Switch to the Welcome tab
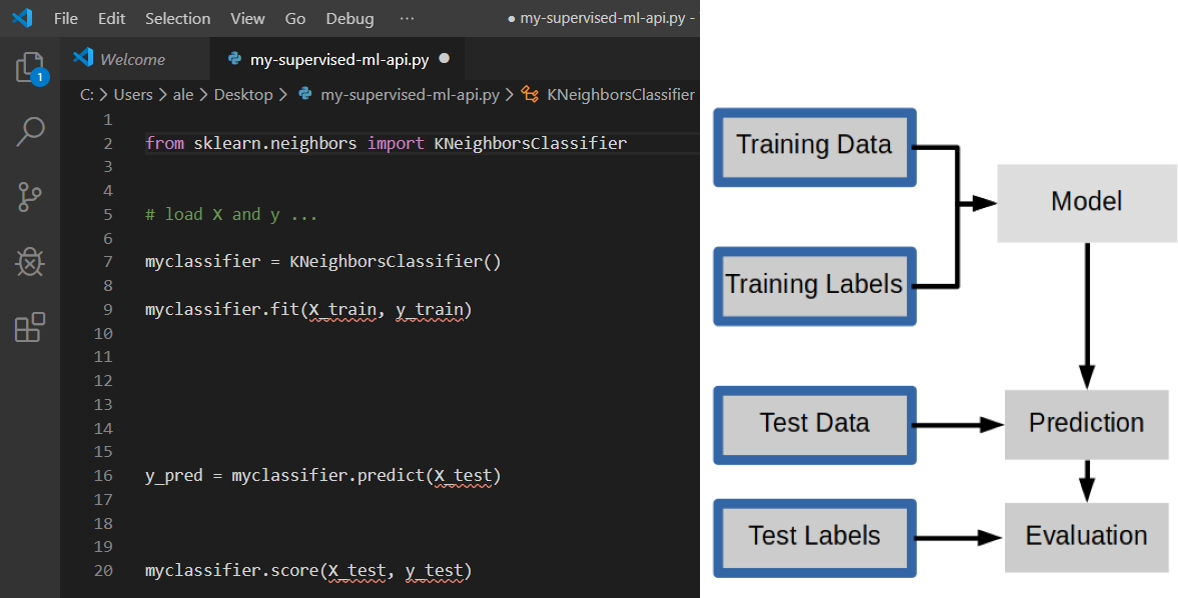This screenshot has height=598, width=1178. (x=132, y=59)
